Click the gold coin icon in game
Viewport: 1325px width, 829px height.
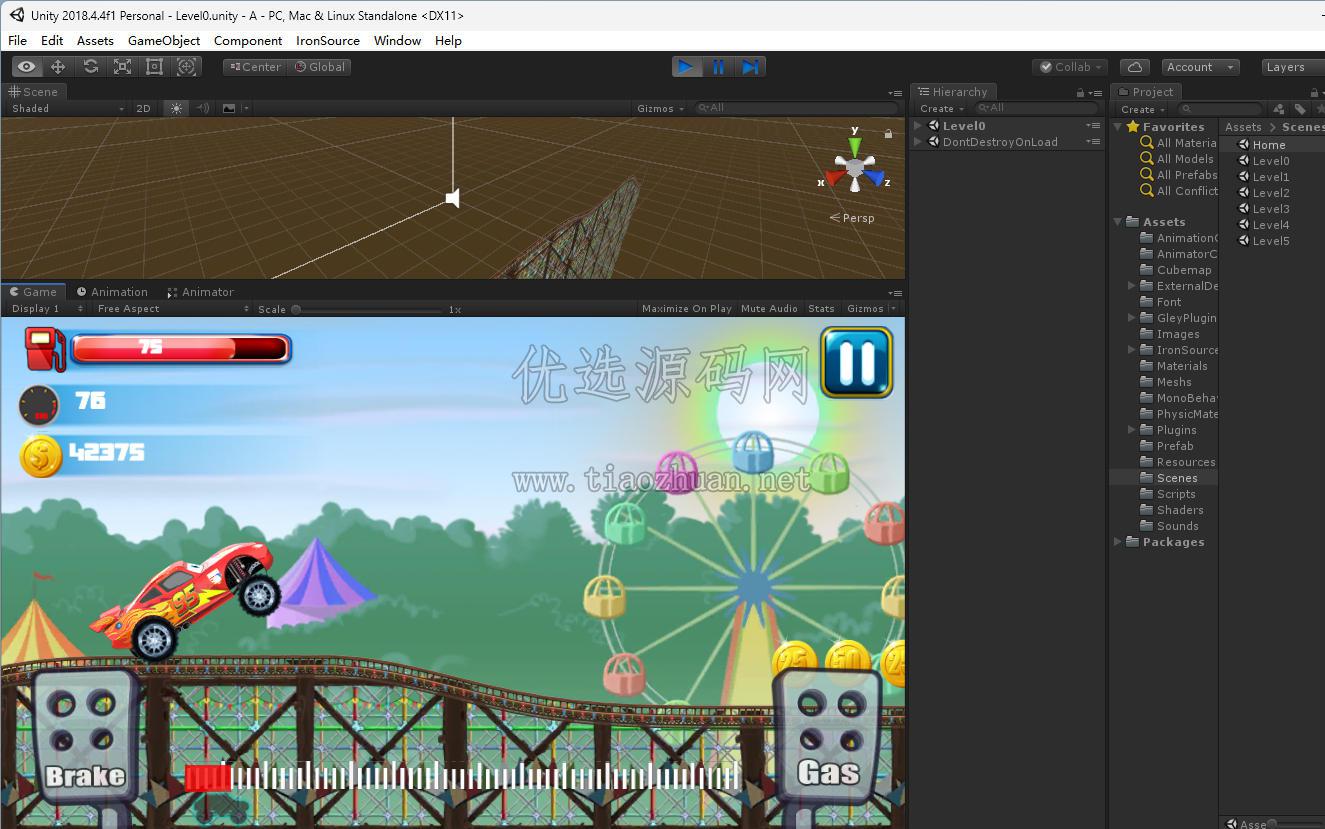point(41,456)
